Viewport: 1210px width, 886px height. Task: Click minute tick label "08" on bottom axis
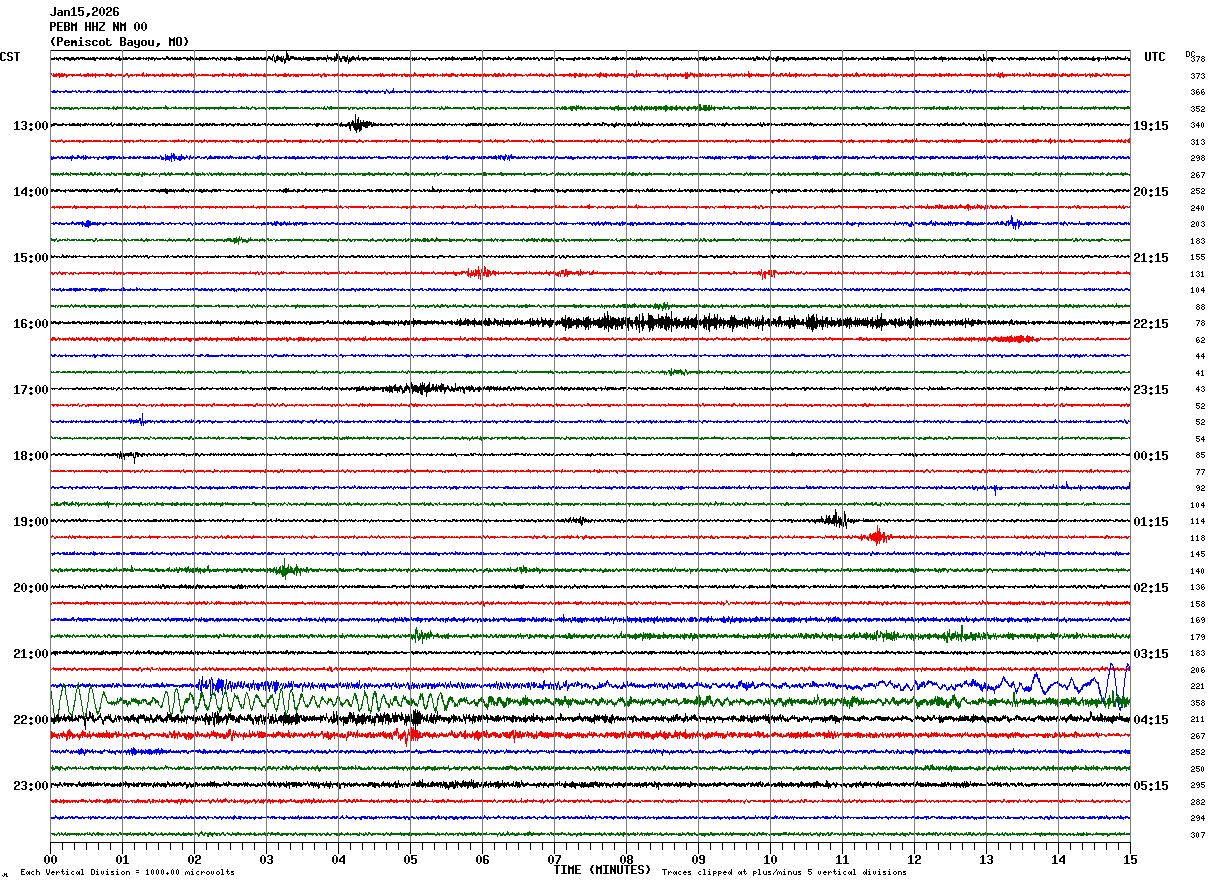point(626,860)
